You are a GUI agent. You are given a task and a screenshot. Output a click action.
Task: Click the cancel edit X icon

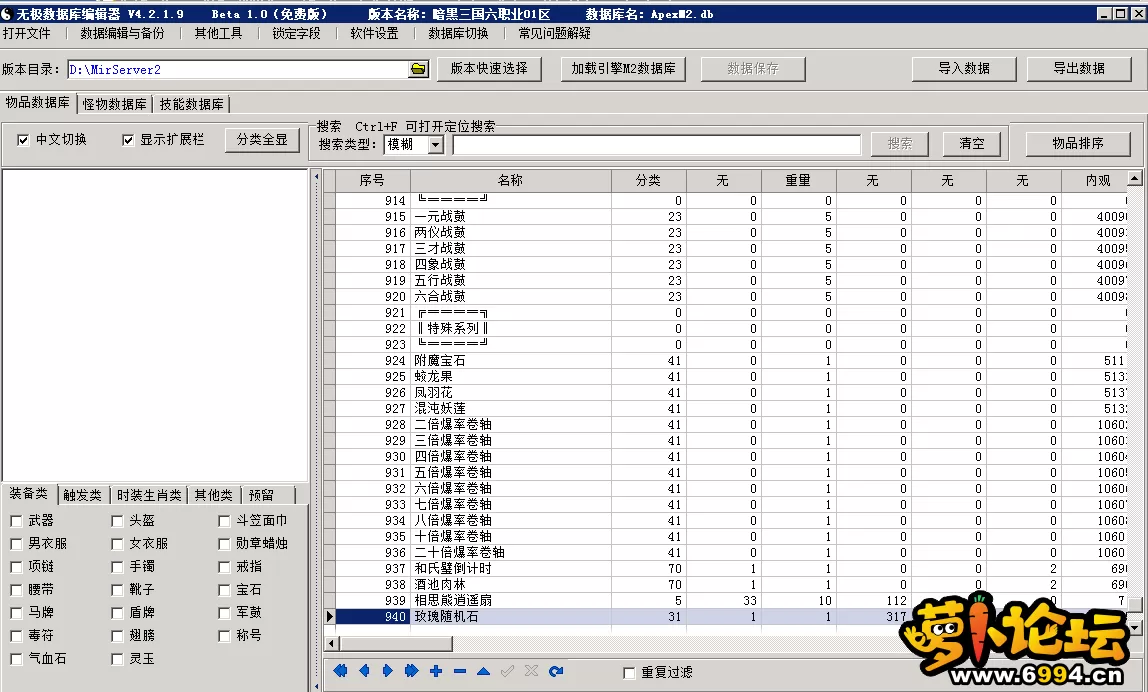(x=532, y=671)
